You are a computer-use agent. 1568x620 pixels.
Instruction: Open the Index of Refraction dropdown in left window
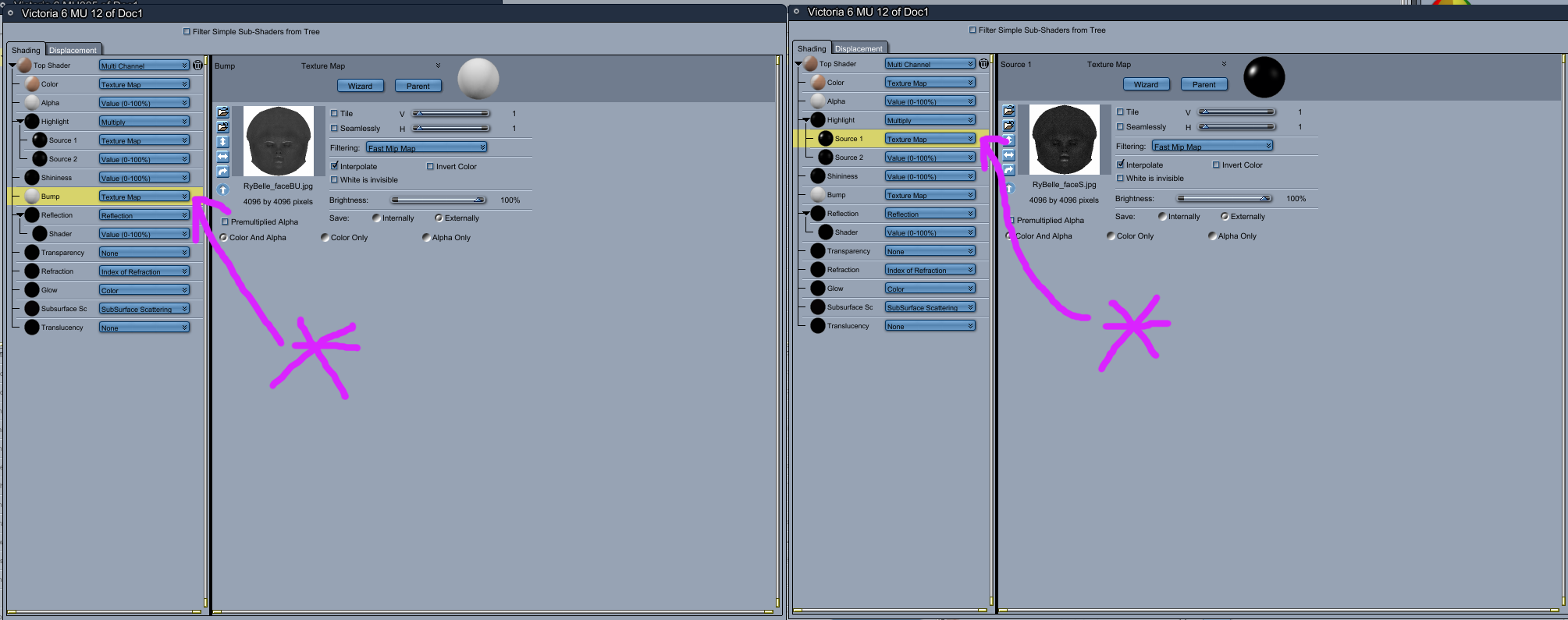[x=144, y=271]
